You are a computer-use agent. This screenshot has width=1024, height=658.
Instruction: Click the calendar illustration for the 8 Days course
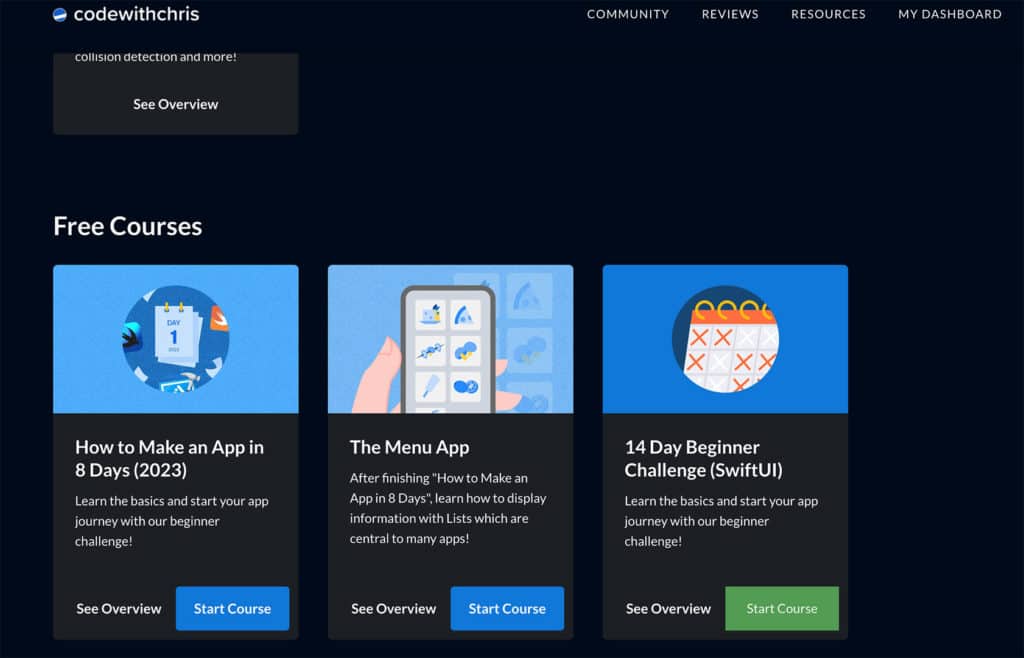175,338
